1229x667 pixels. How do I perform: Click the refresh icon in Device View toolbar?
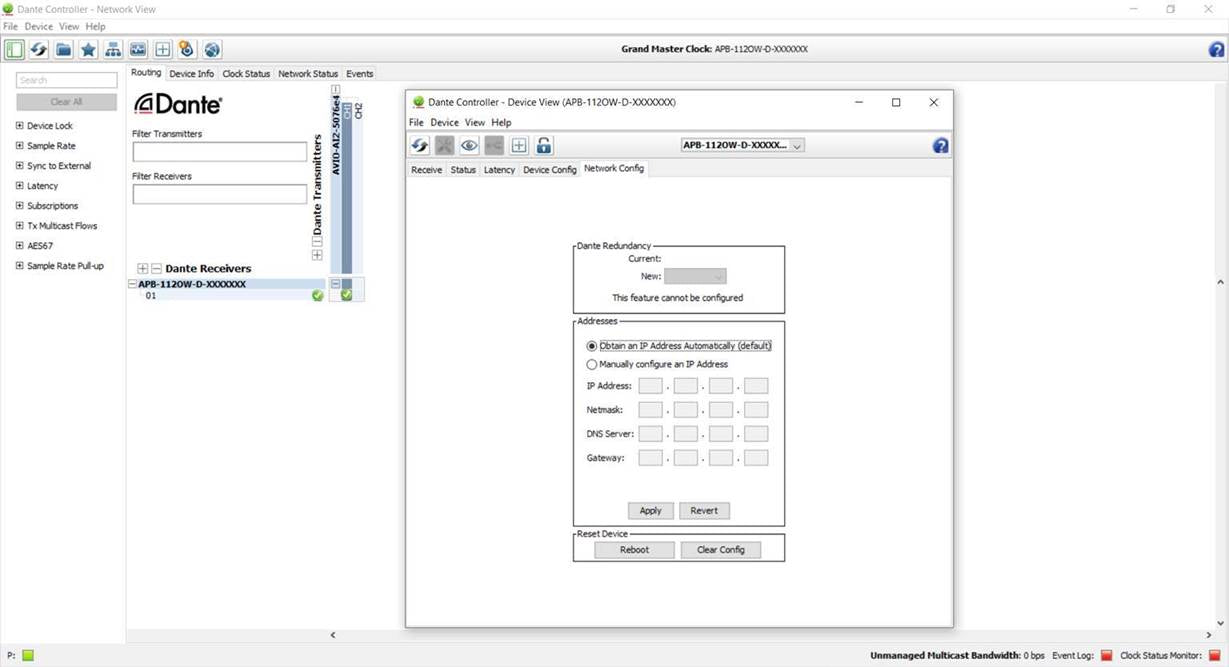tap(420, 146)
